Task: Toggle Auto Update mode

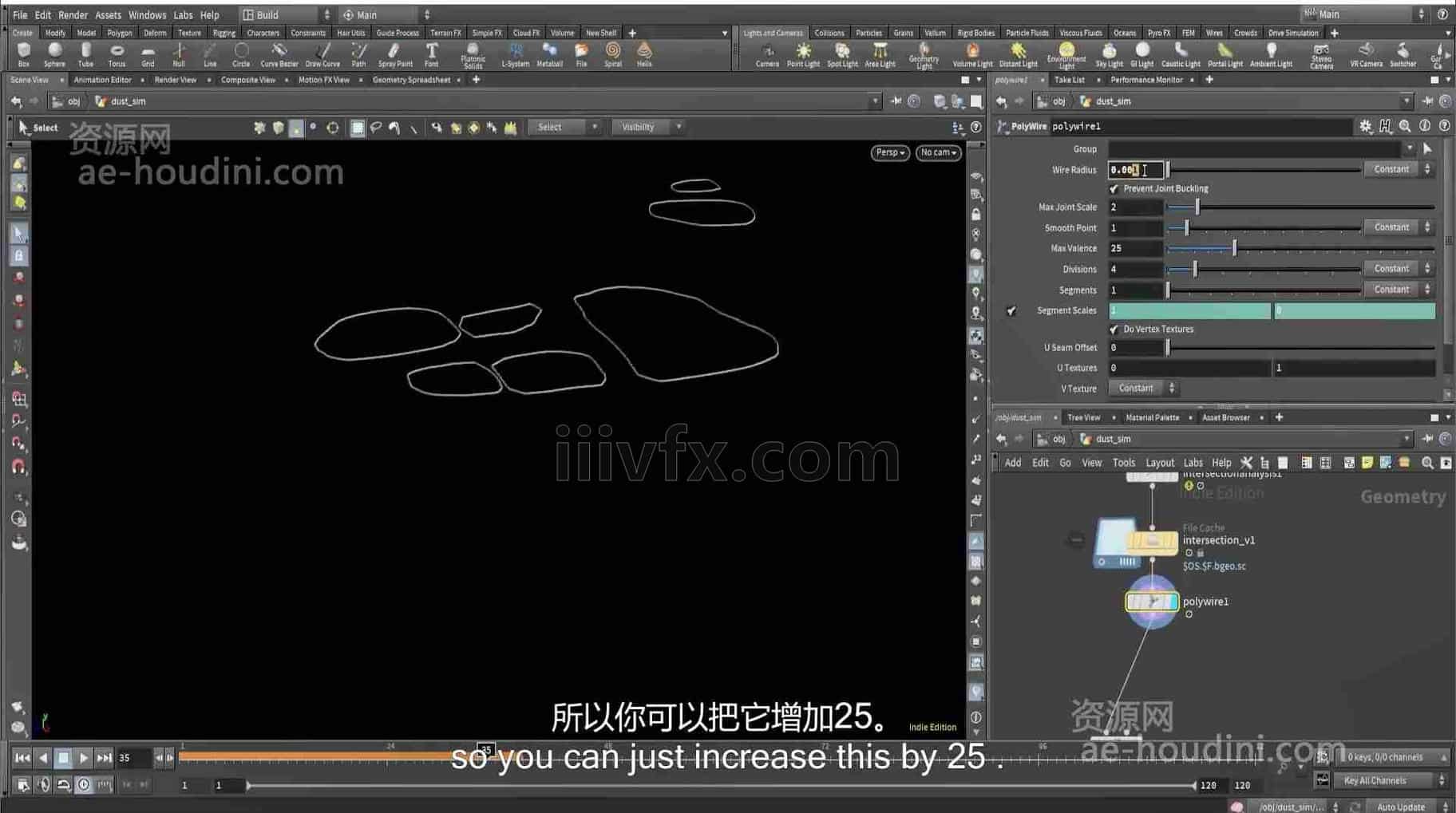Action: (x=1401, y=807)
